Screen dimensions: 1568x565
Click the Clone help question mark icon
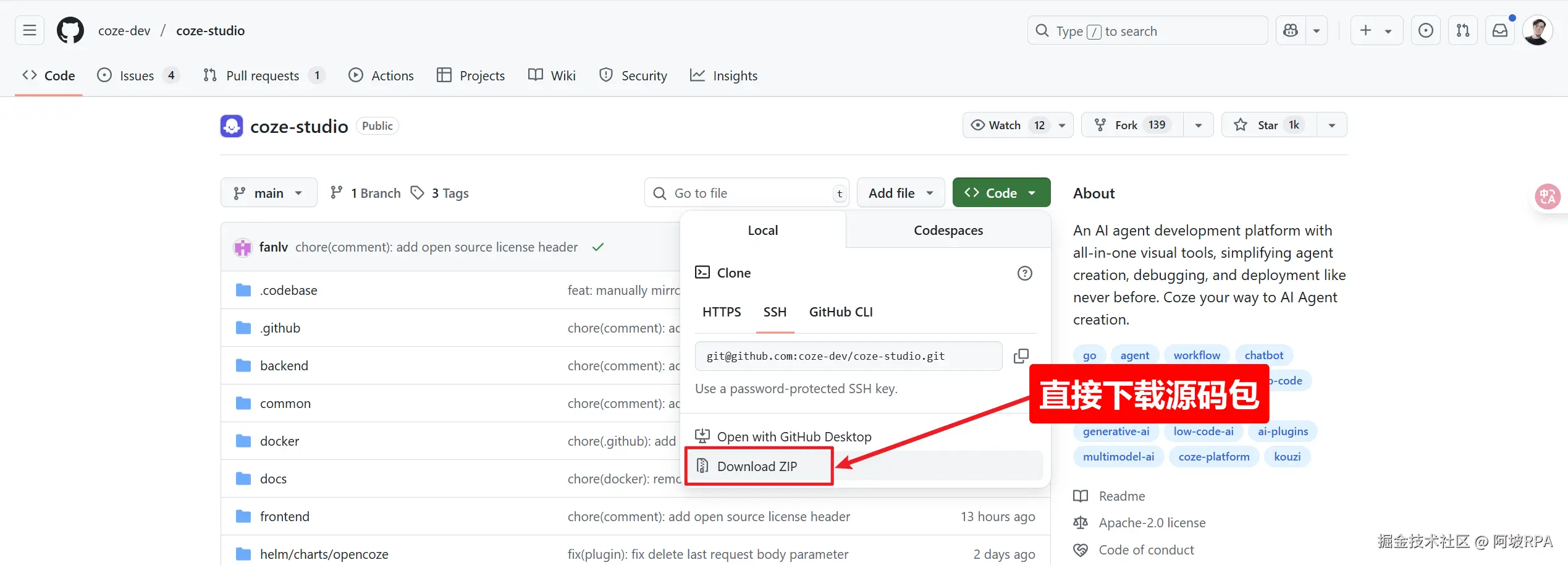pos(1025,273)
